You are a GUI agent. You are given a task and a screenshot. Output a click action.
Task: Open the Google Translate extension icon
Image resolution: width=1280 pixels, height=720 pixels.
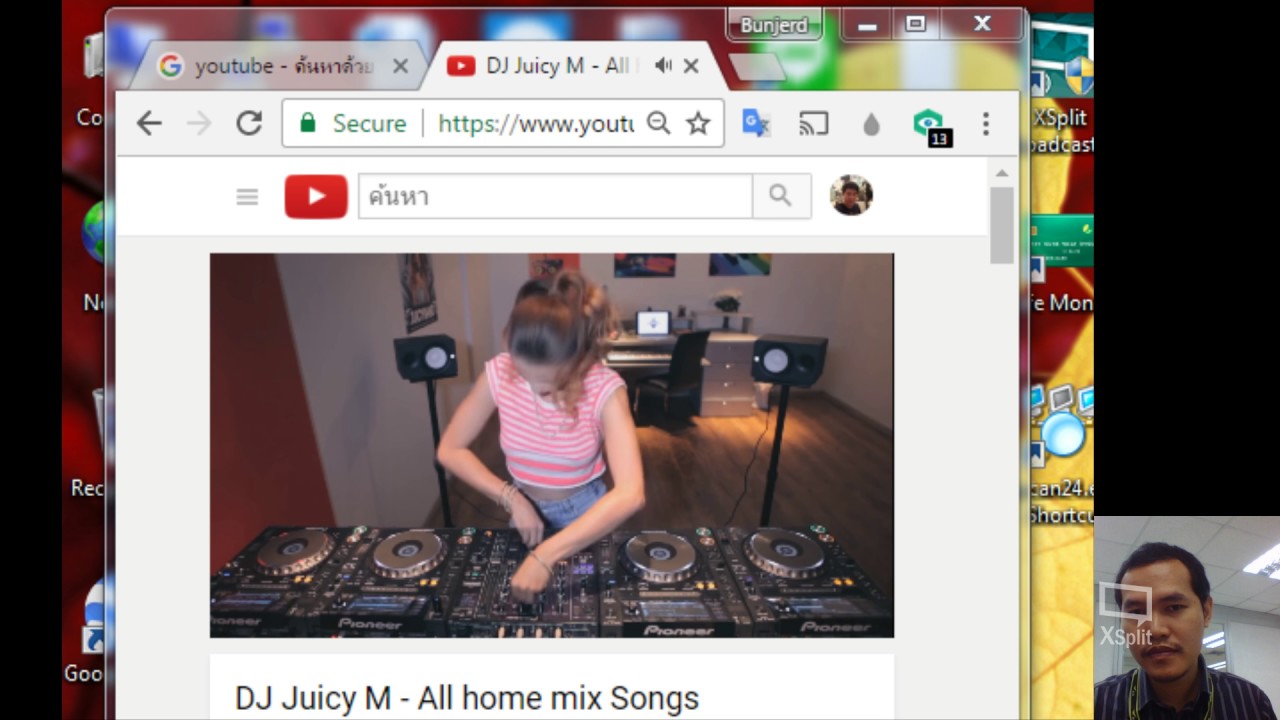(x=756, y=123)
